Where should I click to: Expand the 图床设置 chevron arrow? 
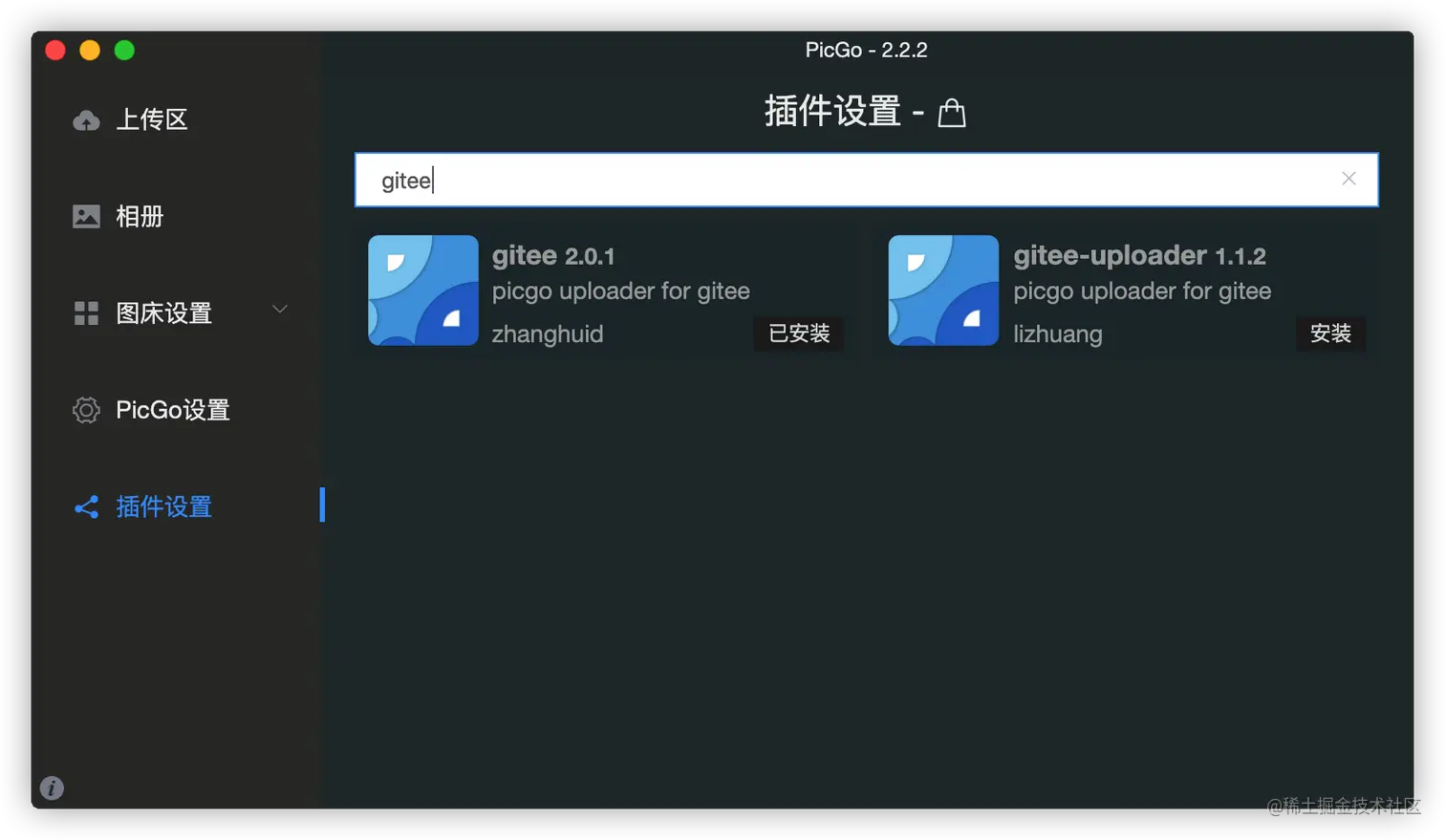280,309
